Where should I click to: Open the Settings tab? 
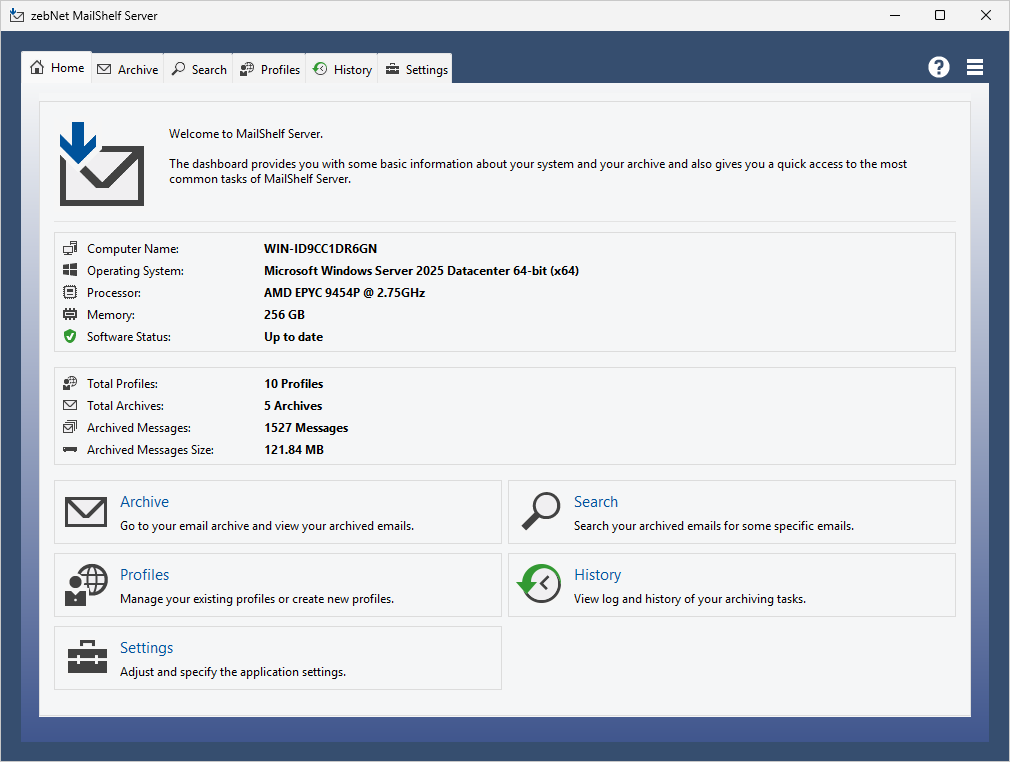click(x=416, y=69)
